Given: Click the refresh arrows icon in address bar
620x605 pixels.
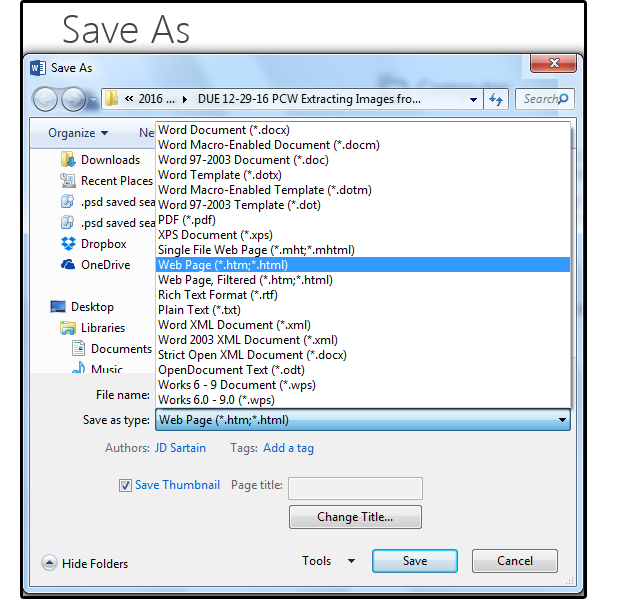Looking at the screenshot, I should [x=496, y=99].
